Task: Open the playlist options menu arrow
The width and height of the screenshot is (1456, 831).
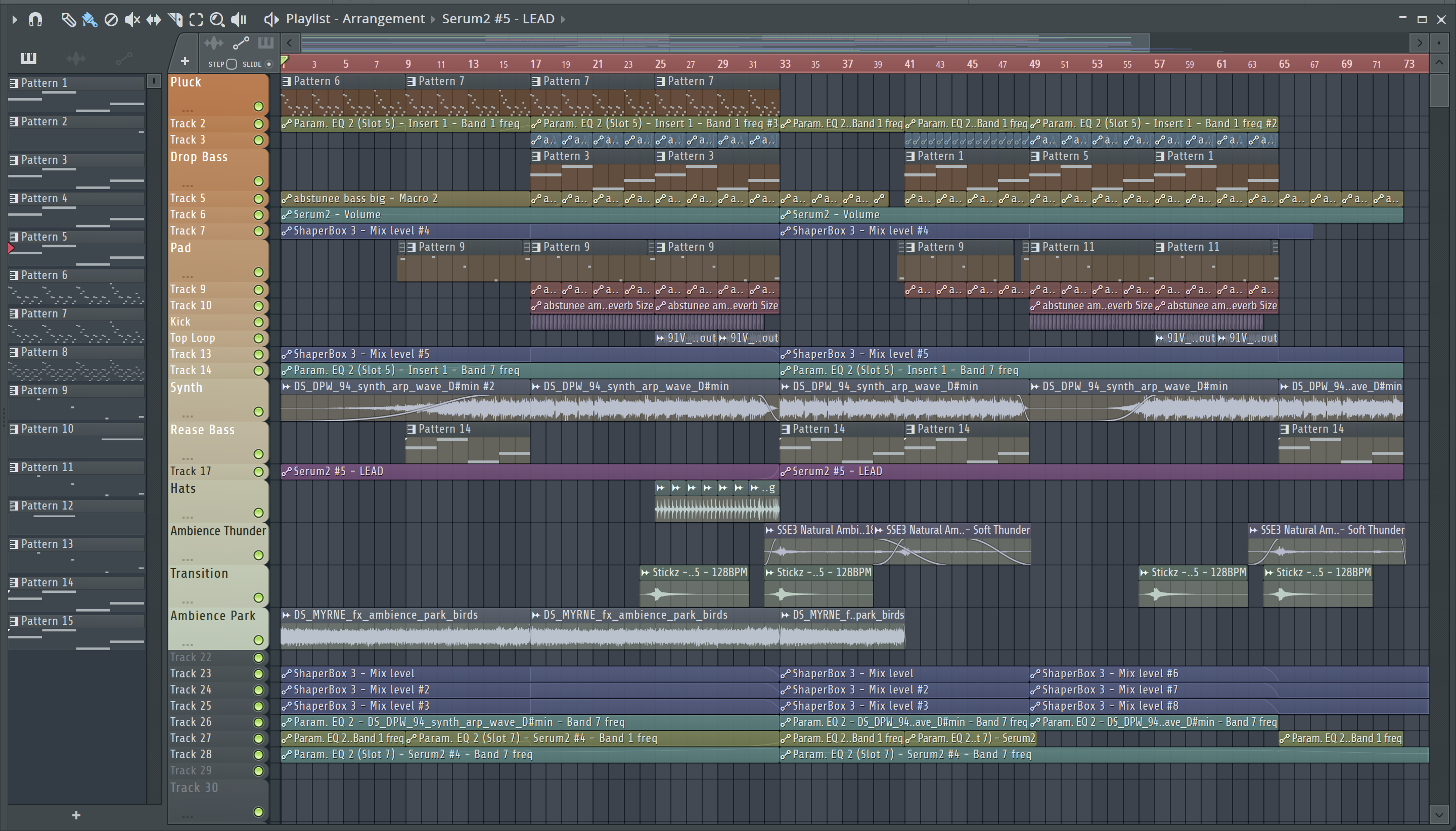Action: point(15,19)
